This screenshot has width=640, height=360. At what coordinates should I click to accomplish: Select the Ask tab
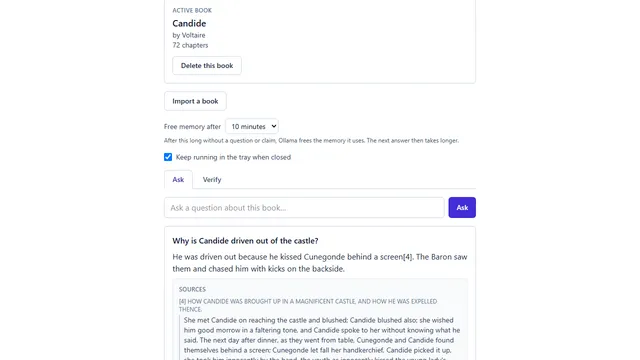coord(178,180)
